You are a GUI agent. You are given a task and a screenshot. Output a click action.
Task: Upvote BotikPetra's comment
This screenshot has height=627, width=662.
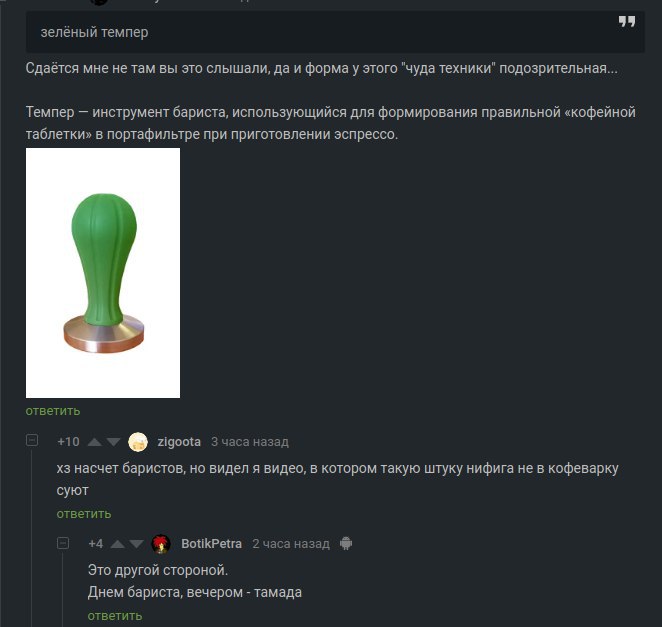(118, 544)
